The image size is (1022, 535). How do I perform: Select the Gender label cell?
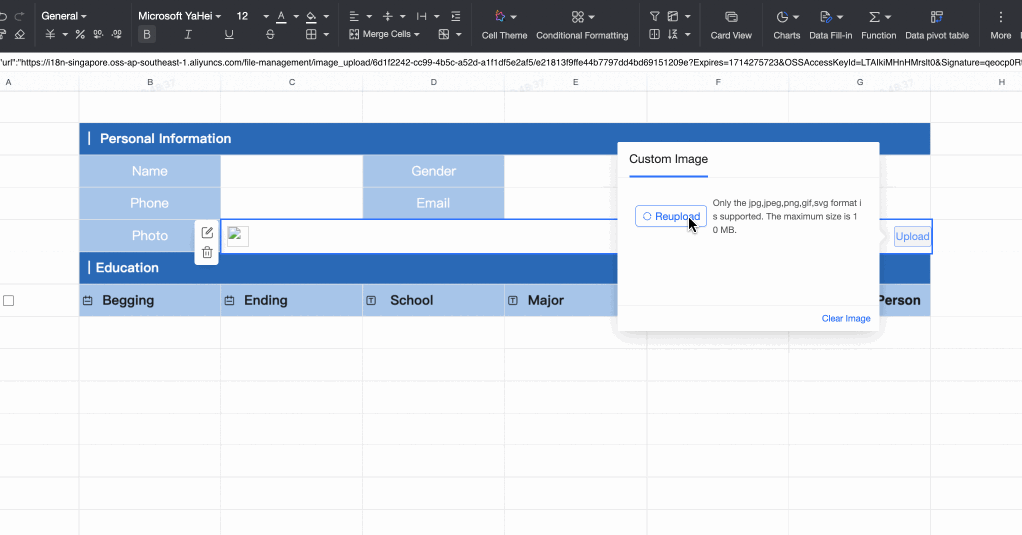[433, 171]
